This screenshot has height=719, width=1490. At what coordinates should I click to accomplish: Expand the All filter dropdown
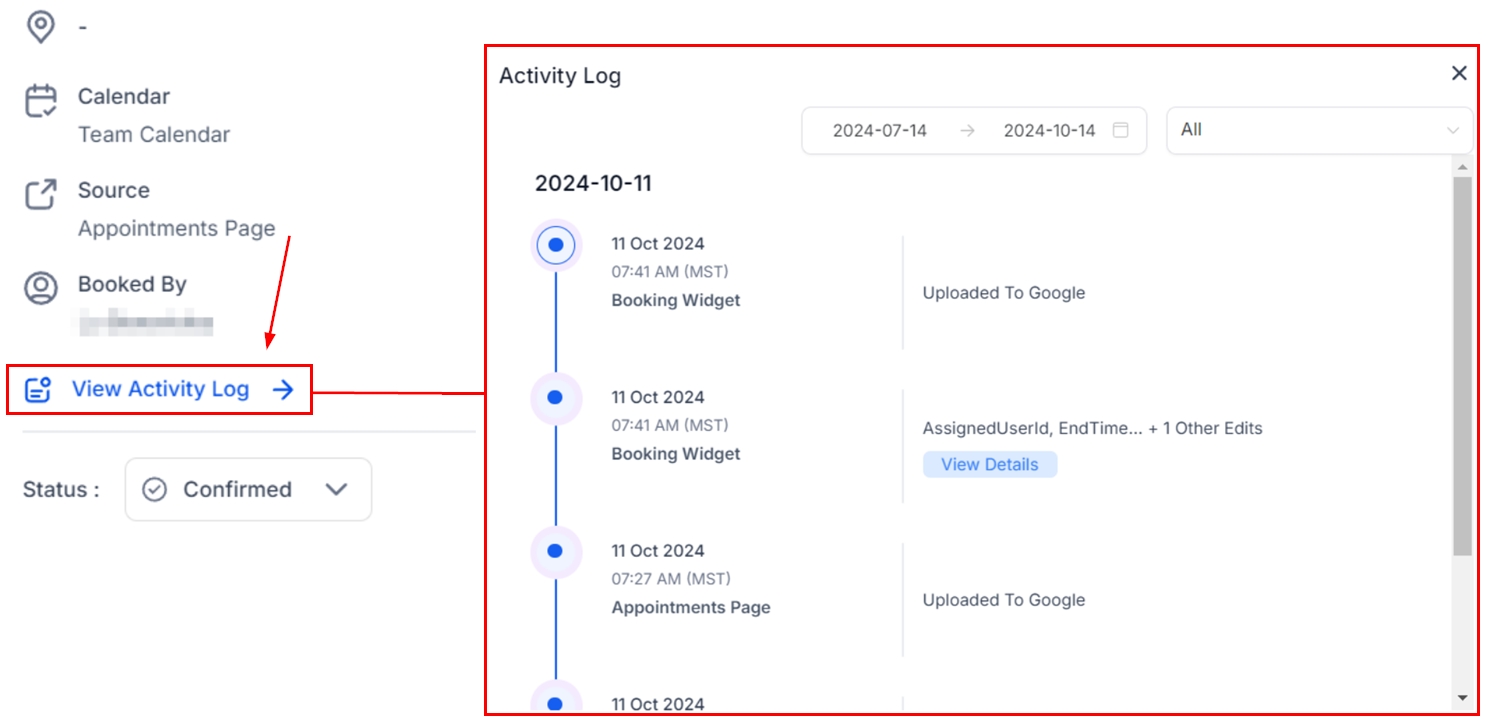click(1319, 130)
